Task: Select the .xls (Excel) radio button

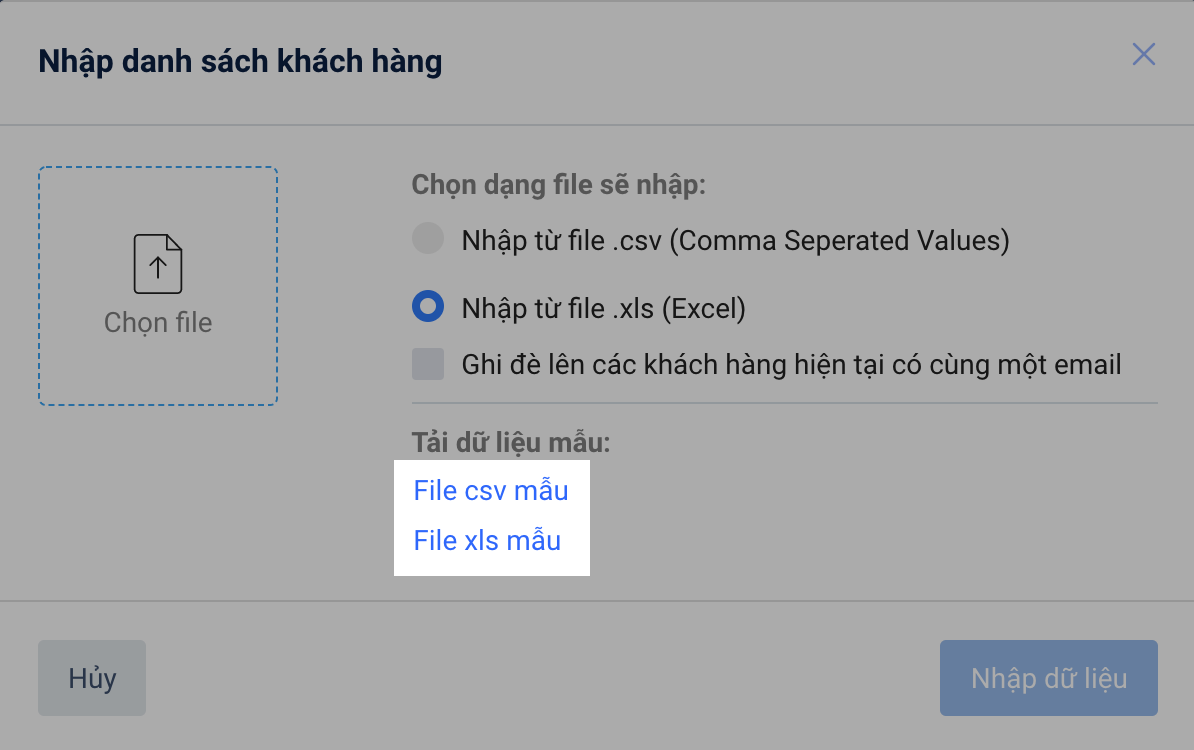Action: tap(428, 307)
